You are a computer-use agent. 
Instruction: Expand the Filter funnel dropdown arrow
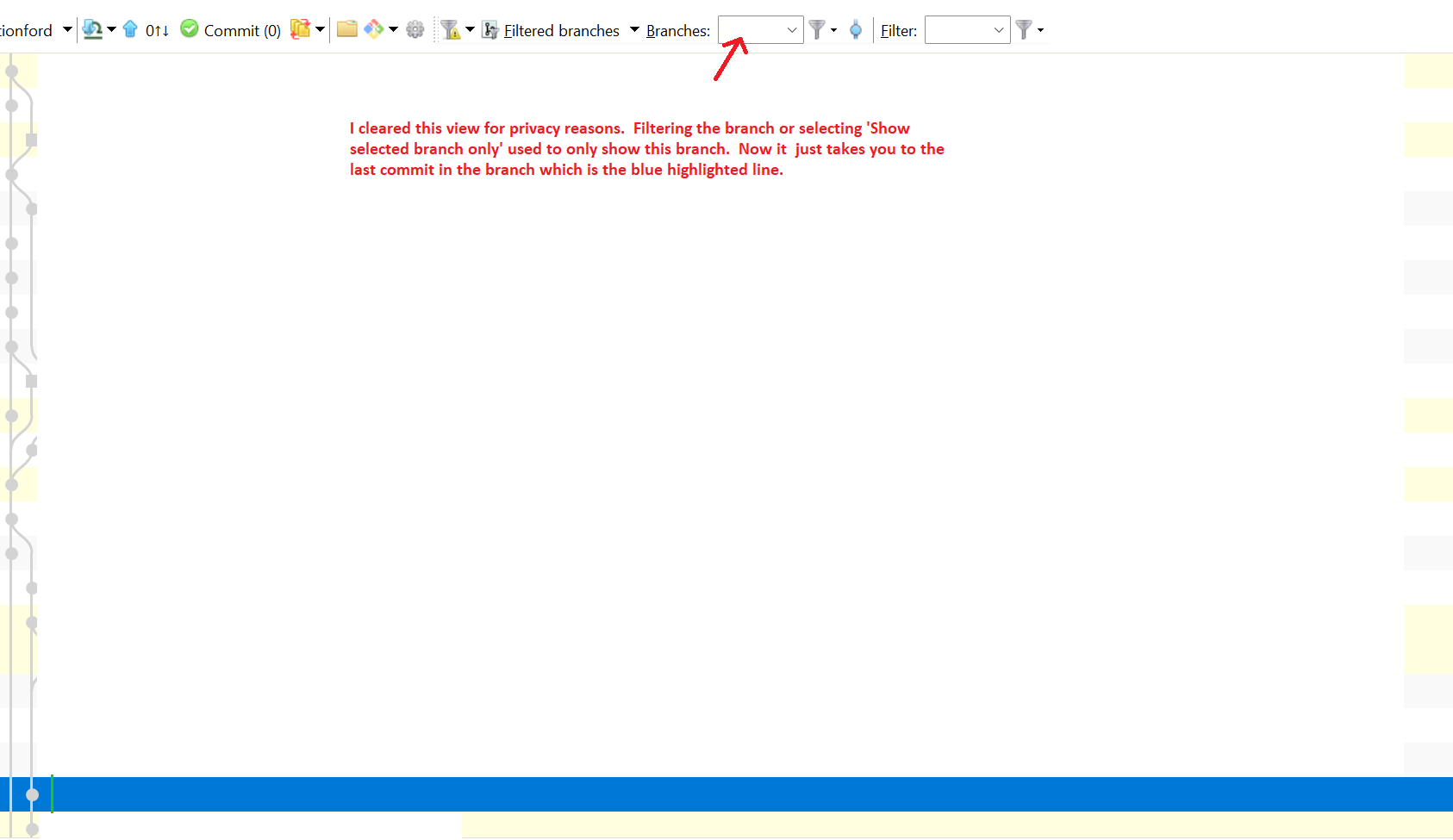1041,29
